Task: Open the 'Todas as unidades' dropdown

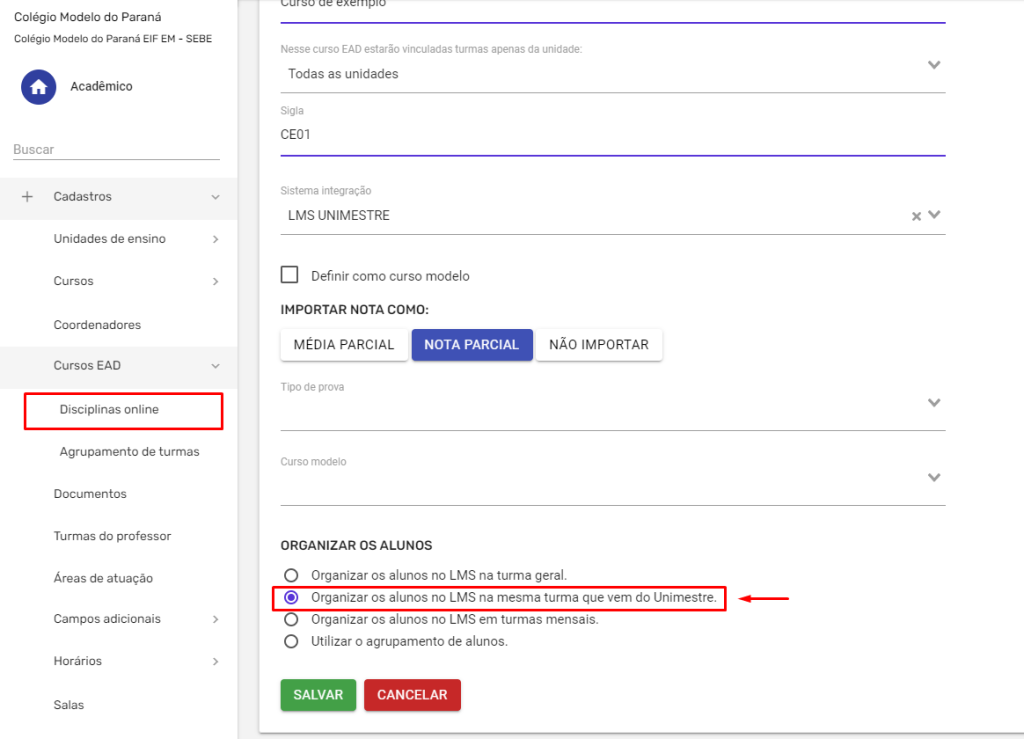Action: tap(934, 65)
